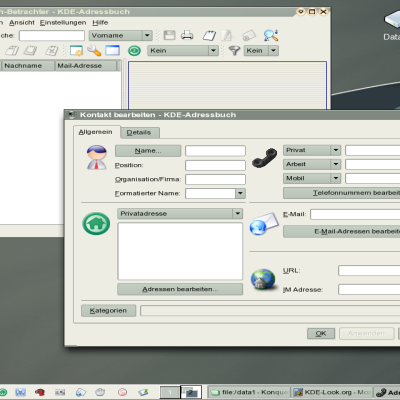Open the Privat phone type dropdown
The image size is (400, 400).
[x=312, y=150]
